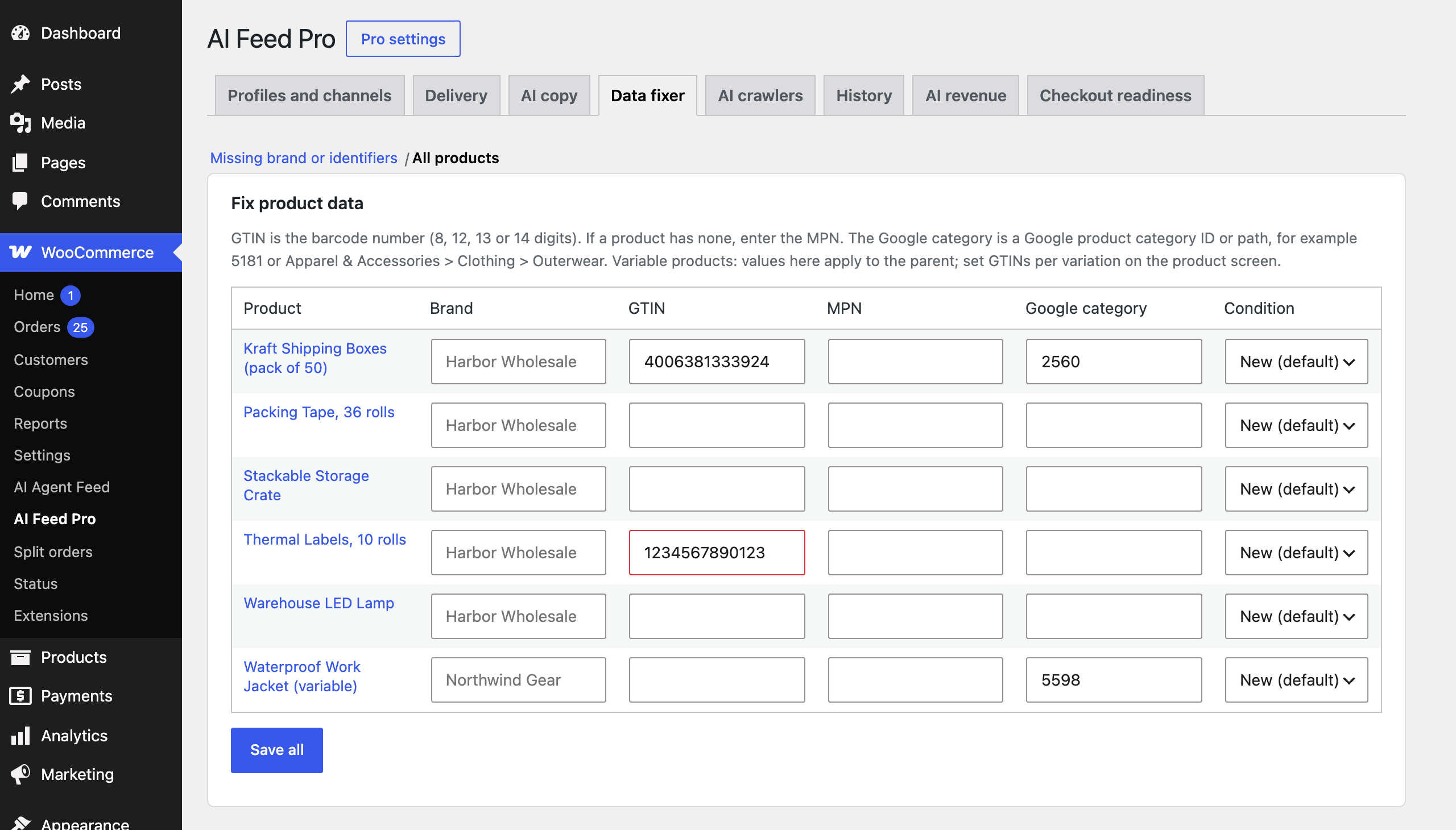This screenshot has width=1456, height=830.
Task: Click the Media icon in sidebar
Action: pos(20,123)
